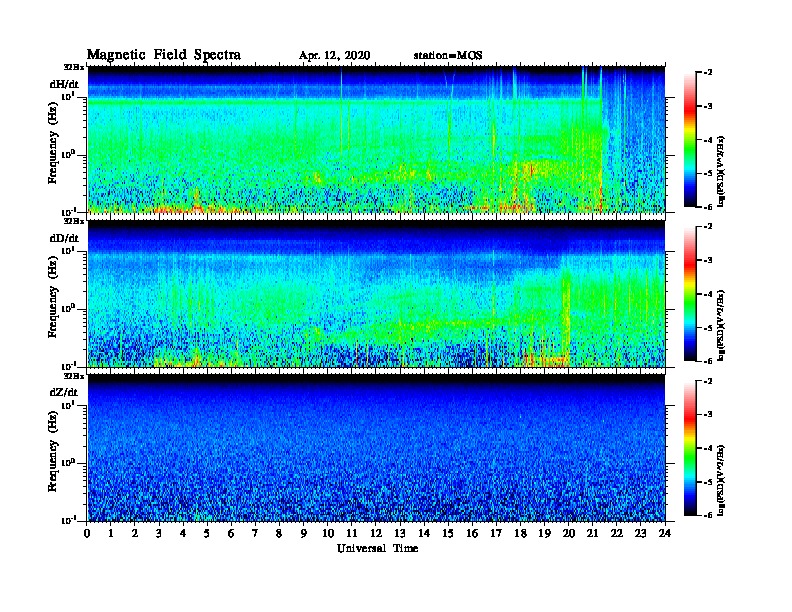
Task: Click the '-2' value on dH/dt color scale
Action: pyautogui.click(x=708, y=73)
